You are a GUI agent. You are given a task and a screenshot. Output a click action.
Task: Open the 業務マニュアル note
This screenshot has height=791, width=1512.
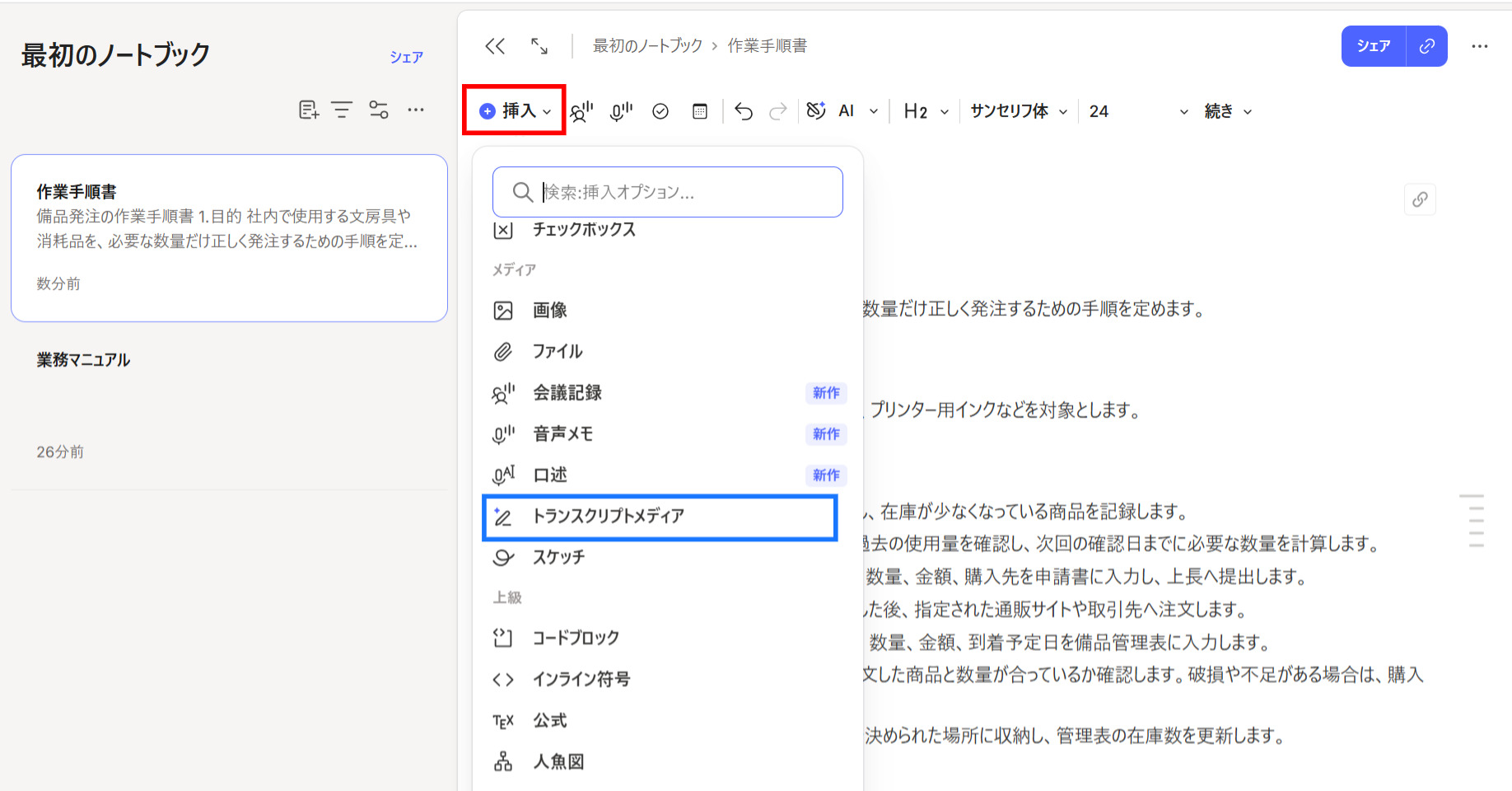[x=229, y=405]
